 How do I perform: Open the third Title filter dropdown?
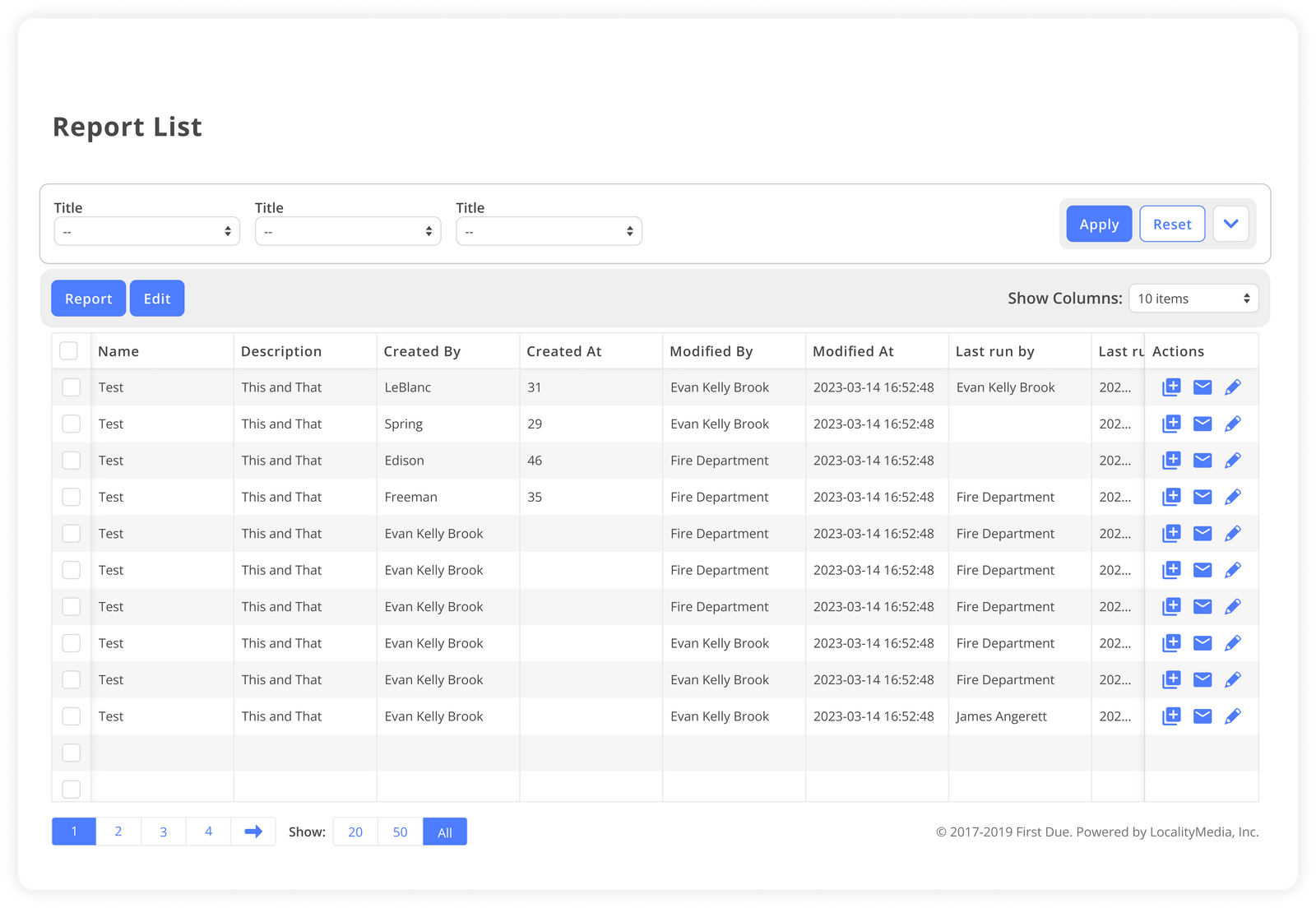pyautogui.click(x=549, y=231)
